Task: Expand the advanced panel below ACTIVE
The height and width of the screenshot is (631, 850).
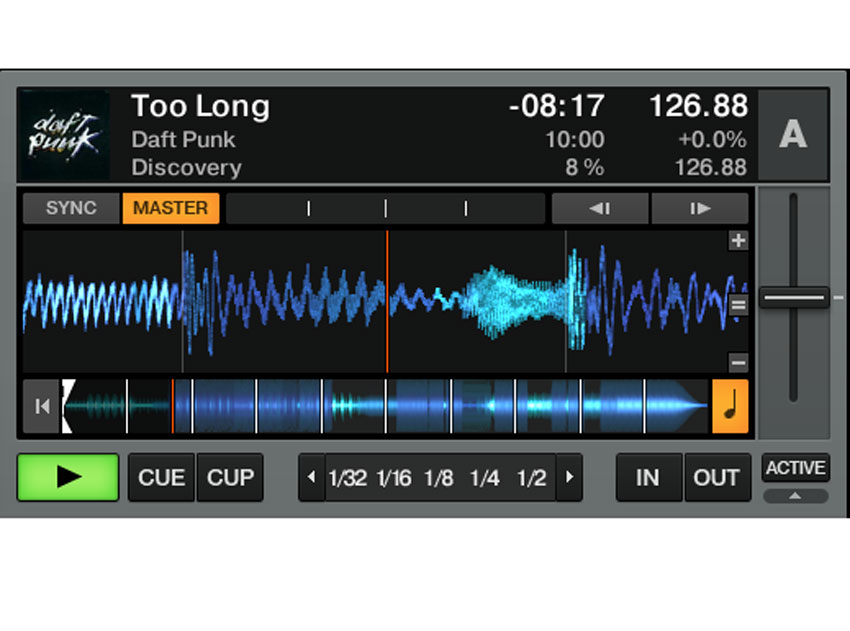Action: coord(795,495)
